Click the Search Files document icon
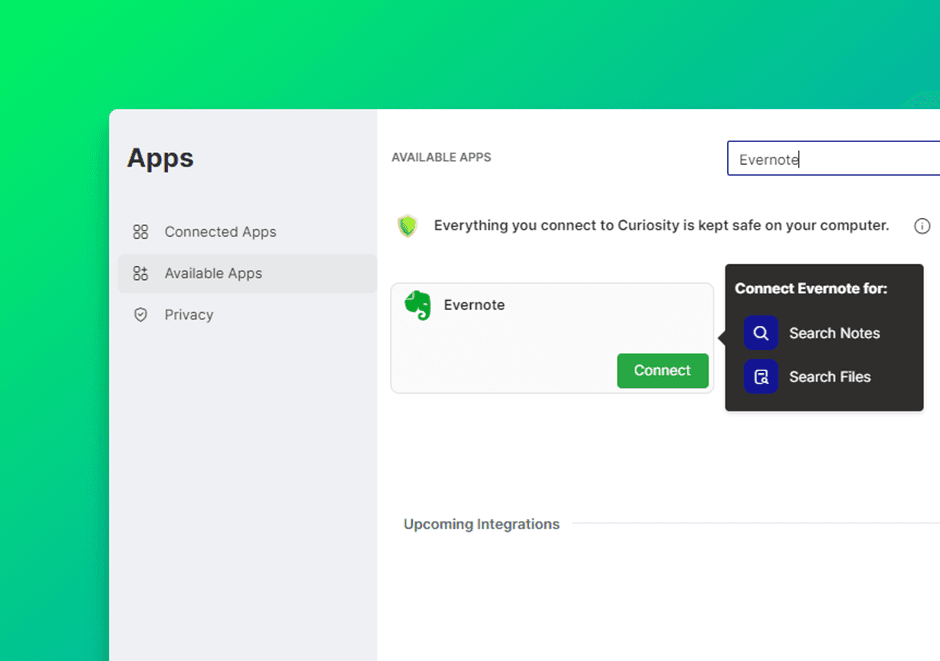Image resolution: width=940 pixels, height=661 pixels. (x=761, y=376)
